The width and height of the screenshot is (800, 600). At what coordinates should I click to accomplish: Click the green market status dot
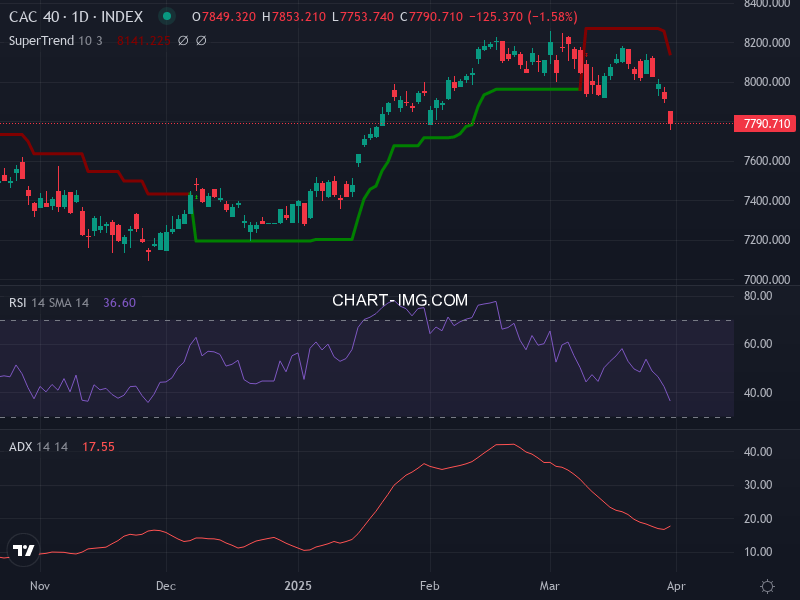click(x=166, y=16)
